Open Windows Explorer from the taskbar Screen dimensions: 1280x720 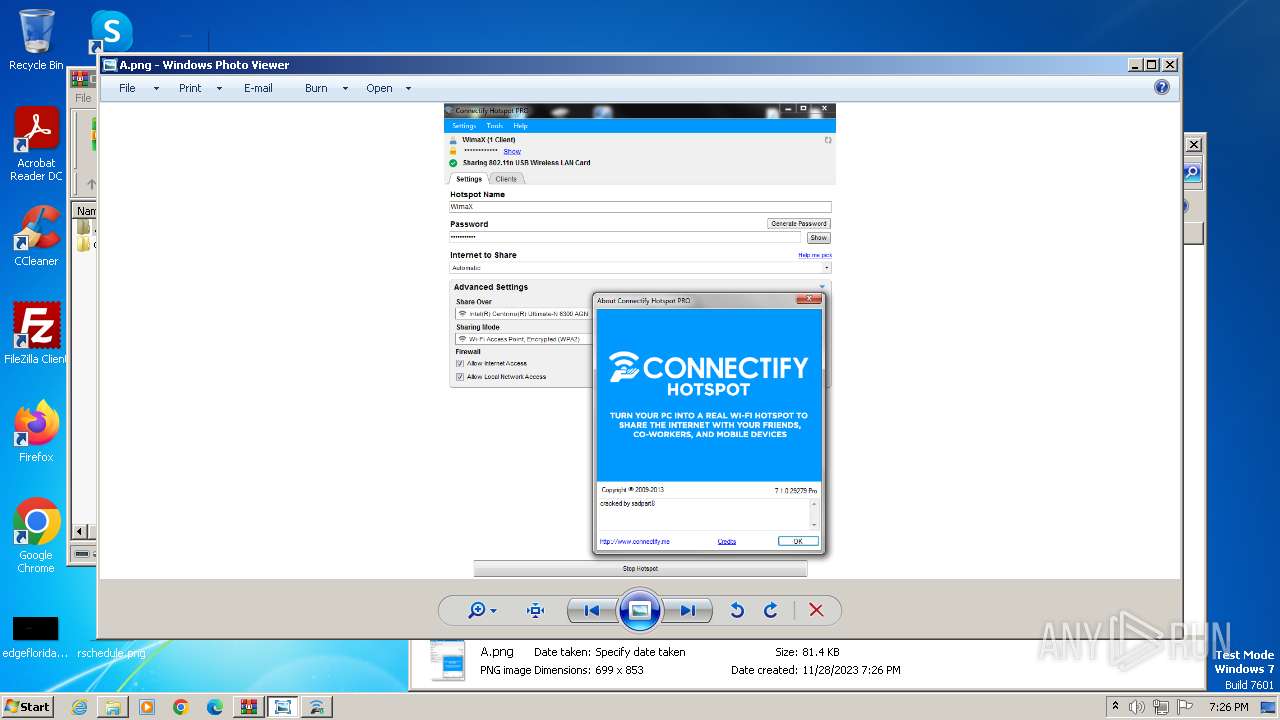click(113, 707)
